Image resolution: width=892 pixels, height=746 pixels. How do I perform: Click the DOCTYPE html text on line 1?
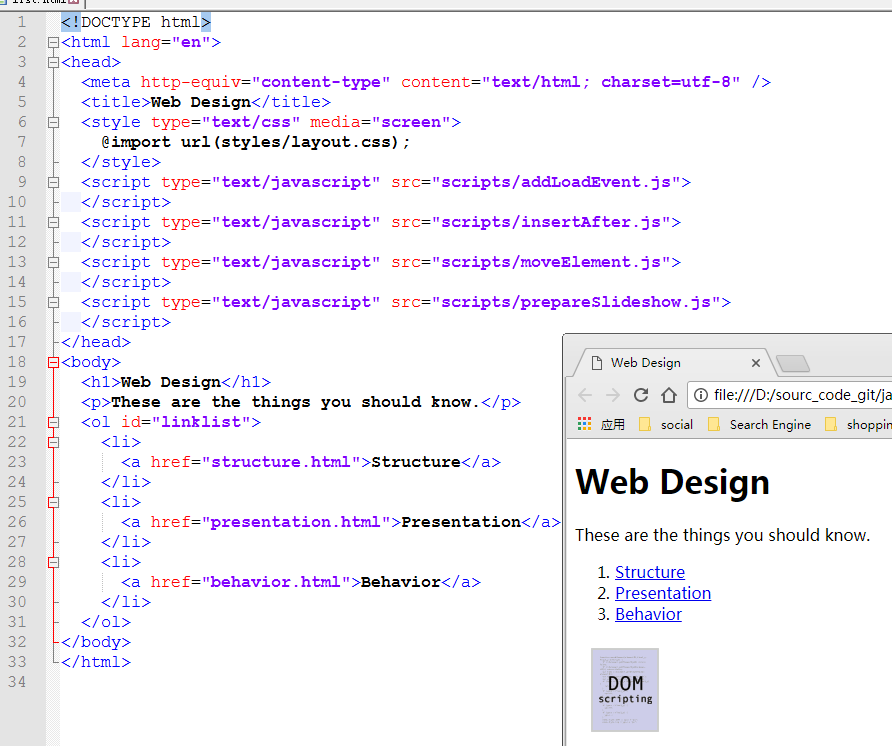(136, 22)
